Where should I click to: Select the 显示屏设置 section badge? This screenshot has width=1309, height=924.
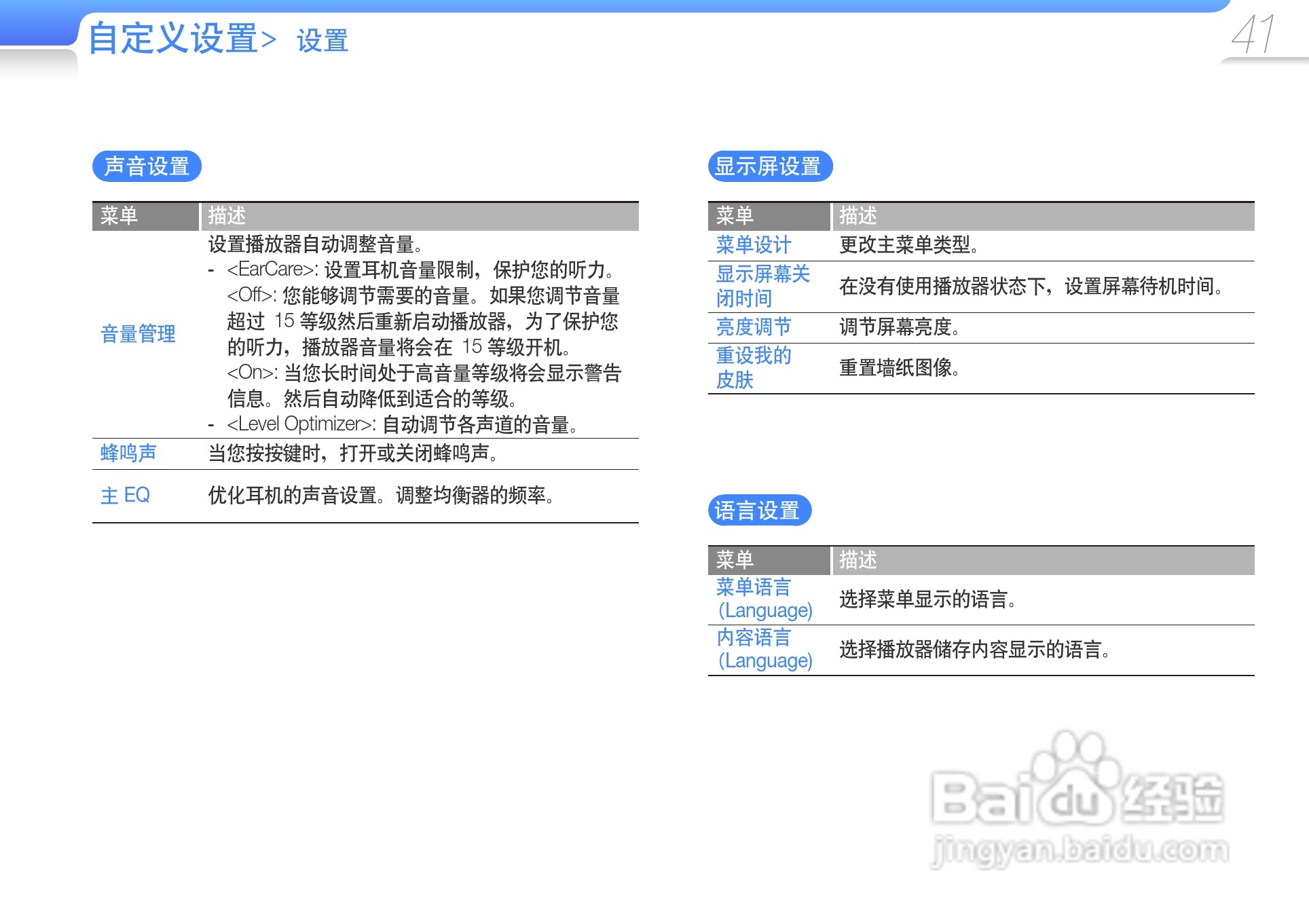769,166
